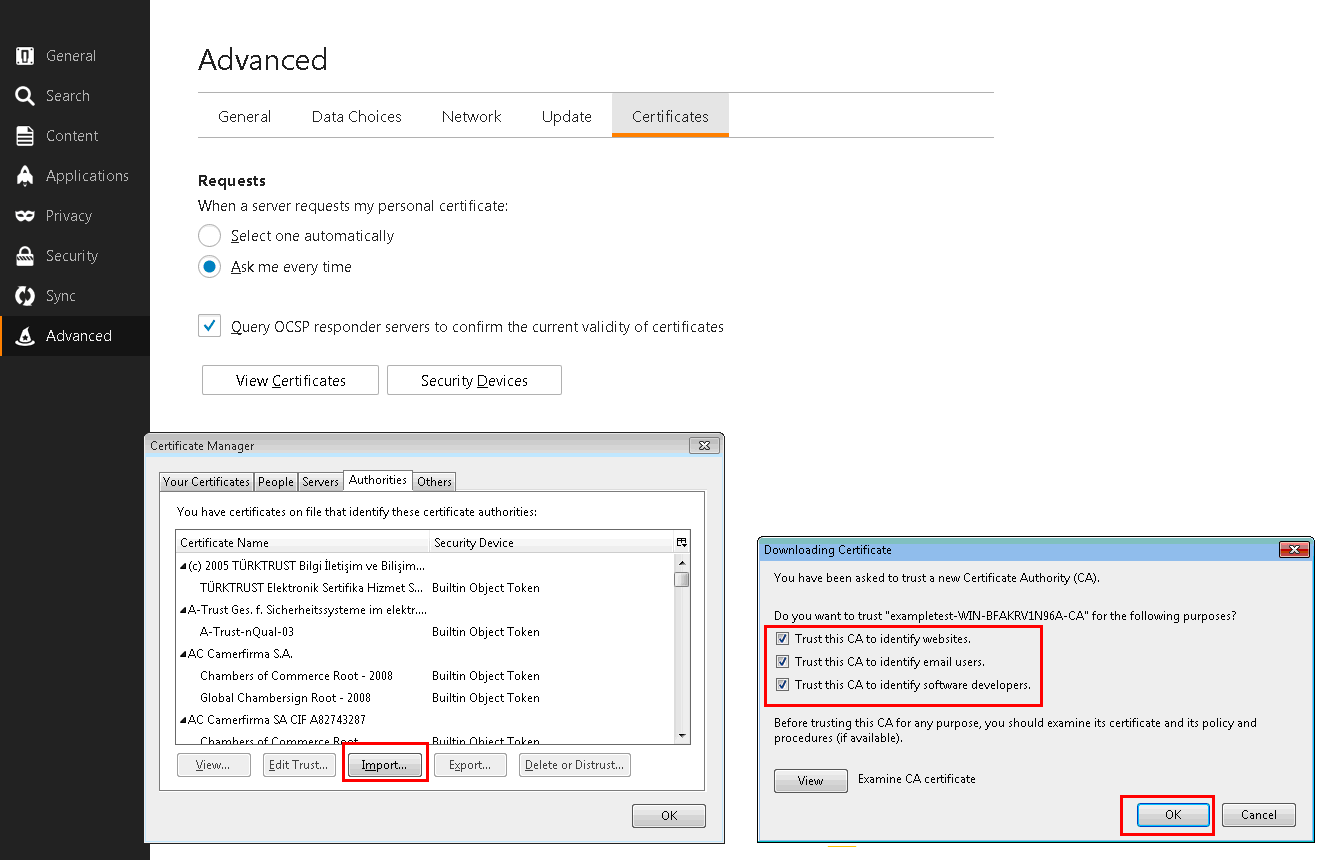1332x860 pixels.
Task: Collapse the AC Camerfirma S.A. group
Action: click(x=183, y=654)
